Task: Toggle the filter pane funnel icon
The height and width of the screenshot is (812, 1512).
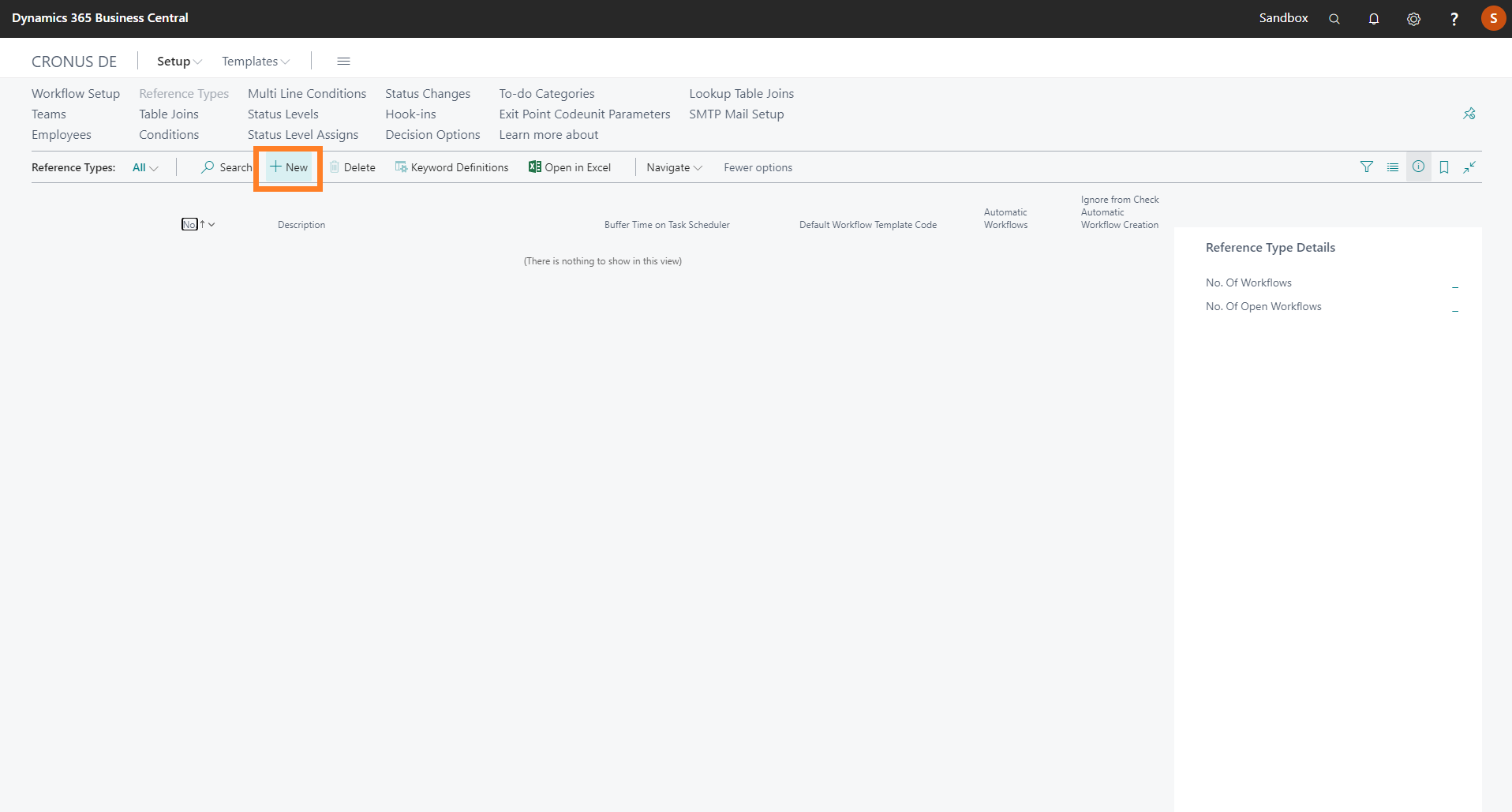Action: point(1367,167)
